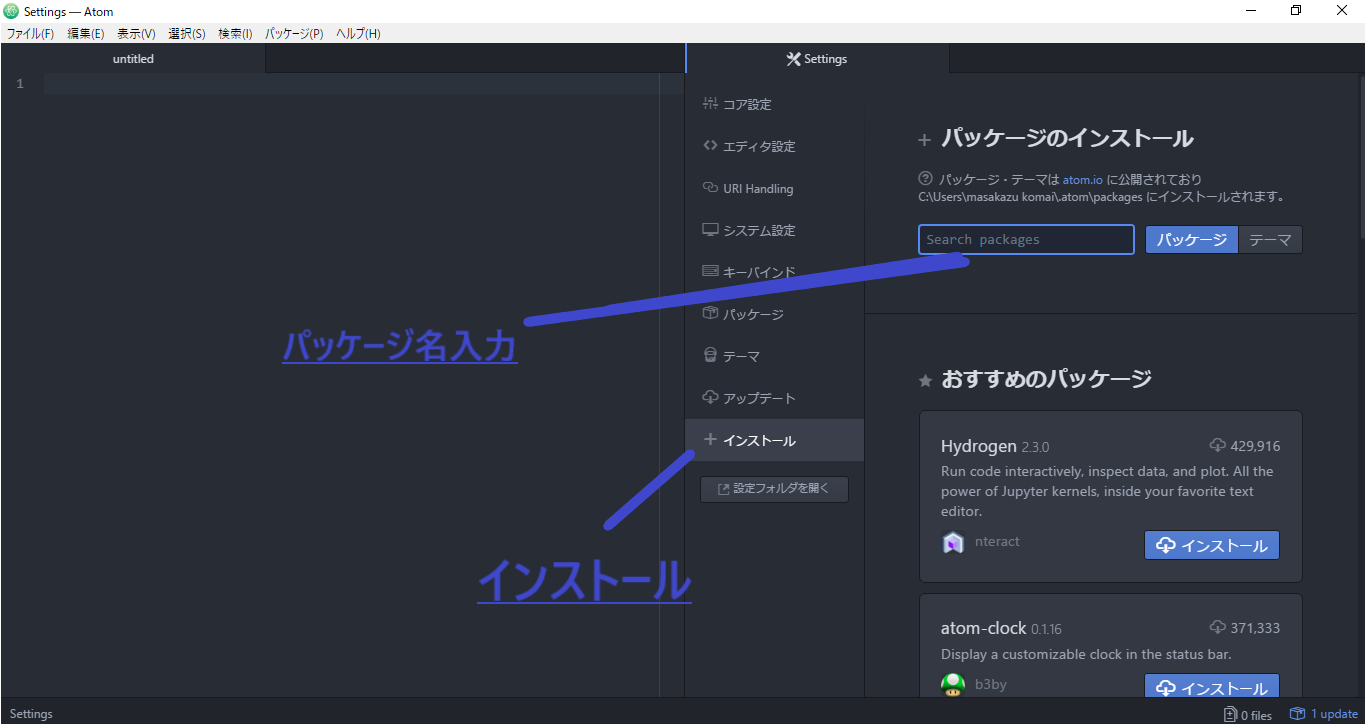Click the Atom app icon in title bar
1365x724 pixels.
tap(11, 11)
